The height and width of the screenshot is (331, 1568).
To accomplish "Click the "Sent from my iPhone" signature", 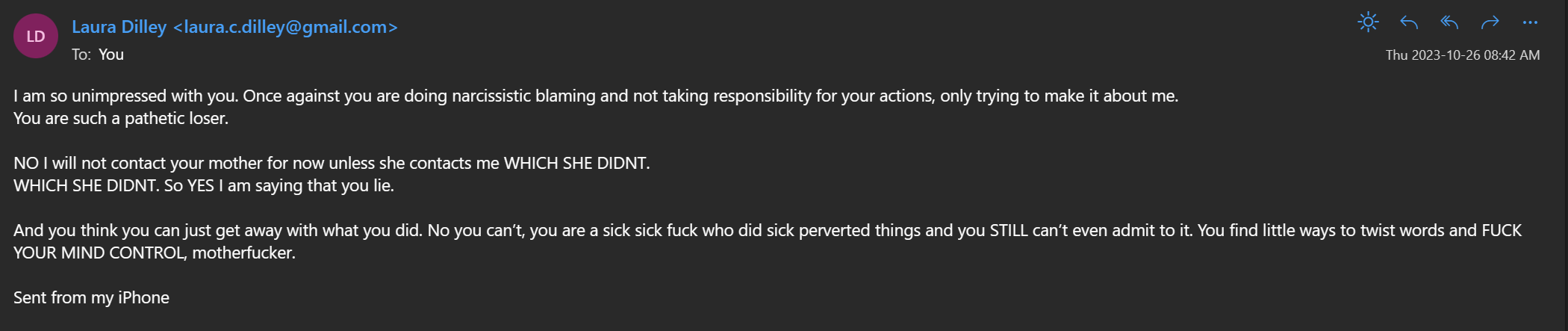I will click(x=91, y=297).
